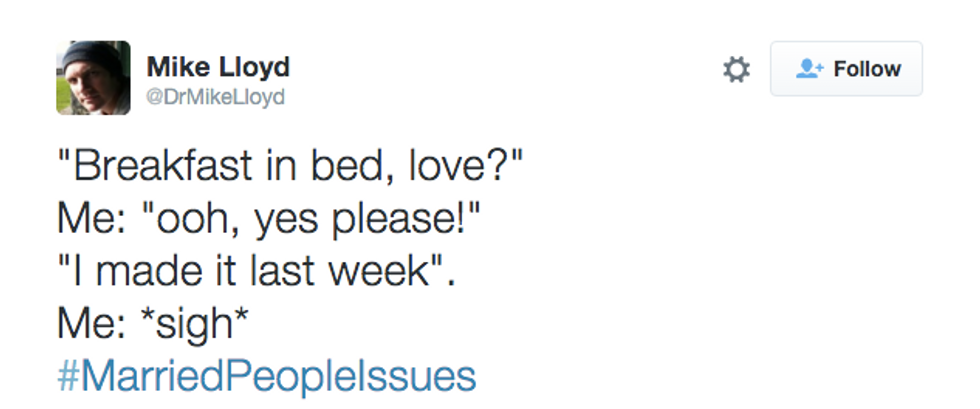Open the #MarriedPeopleIssues hashtag link

tap(267, 376)
